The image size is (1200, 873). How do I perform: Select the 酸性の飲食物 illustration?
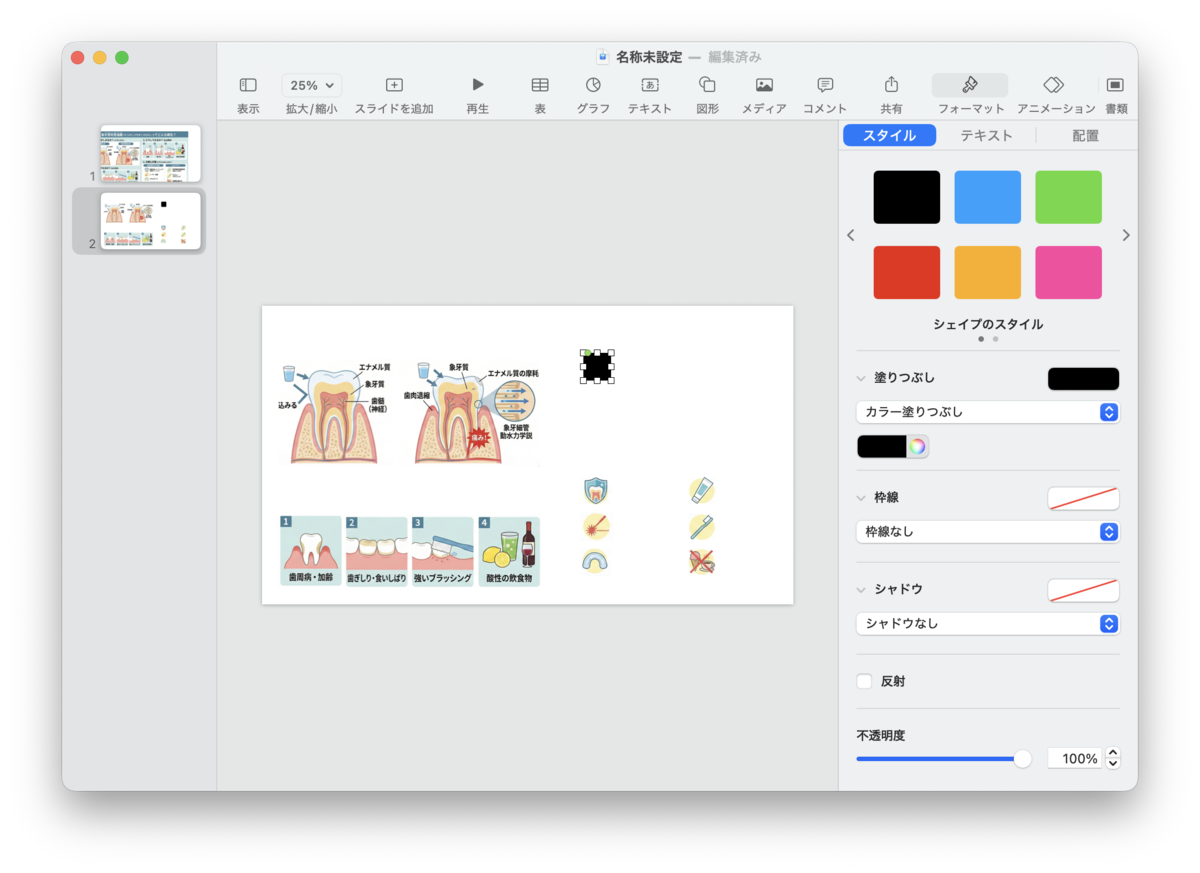click(x=509, y=551)
